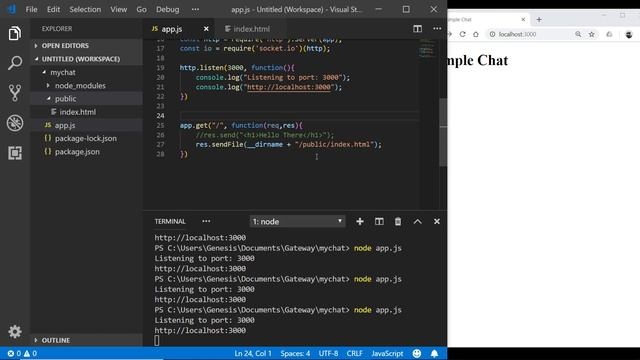The width and height of the screenshot is (640, 360).
Task: Open the editor More Actions menu
Action: click(x=437, y=29)
